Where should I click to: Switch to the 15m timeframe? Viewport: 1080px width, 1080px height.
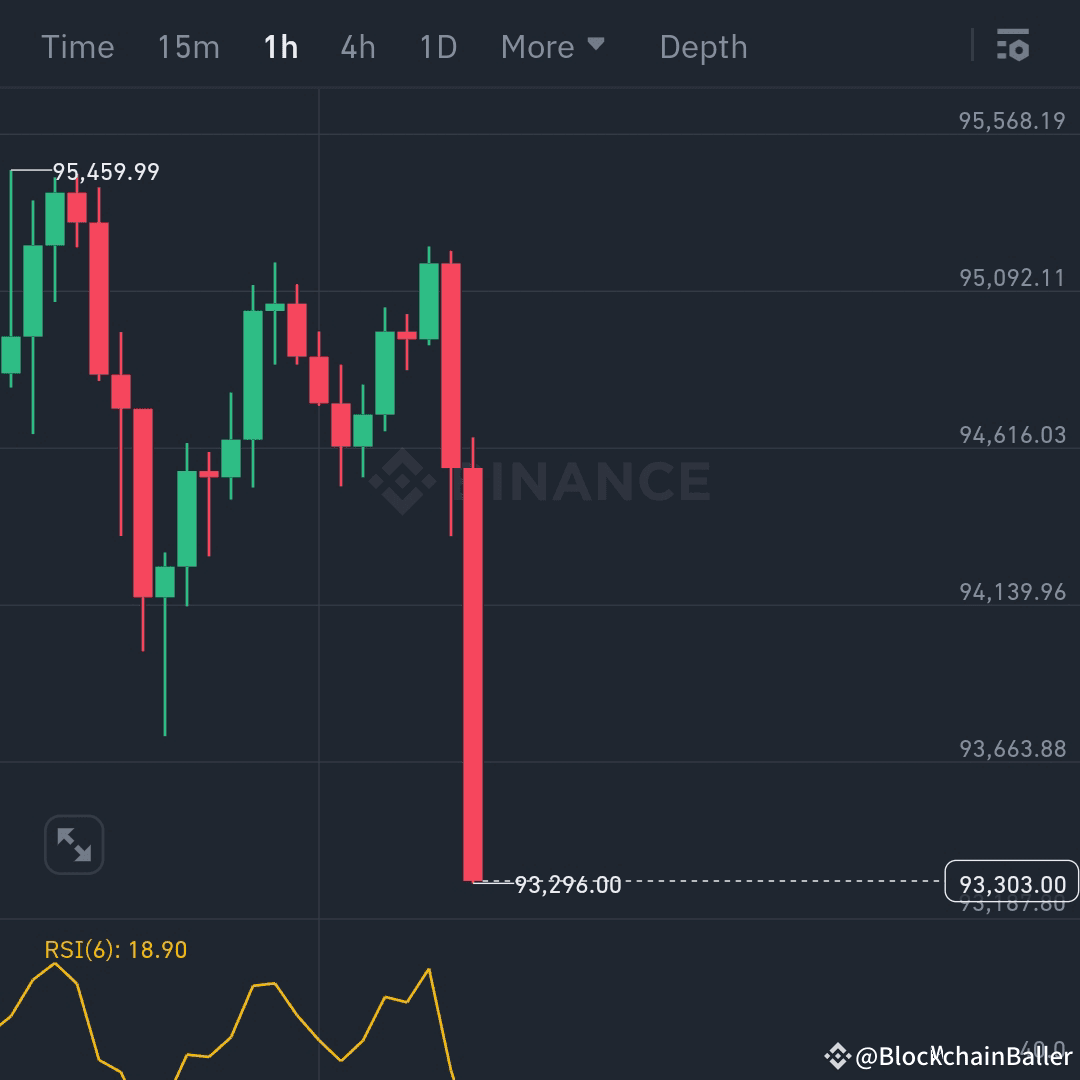188,46
